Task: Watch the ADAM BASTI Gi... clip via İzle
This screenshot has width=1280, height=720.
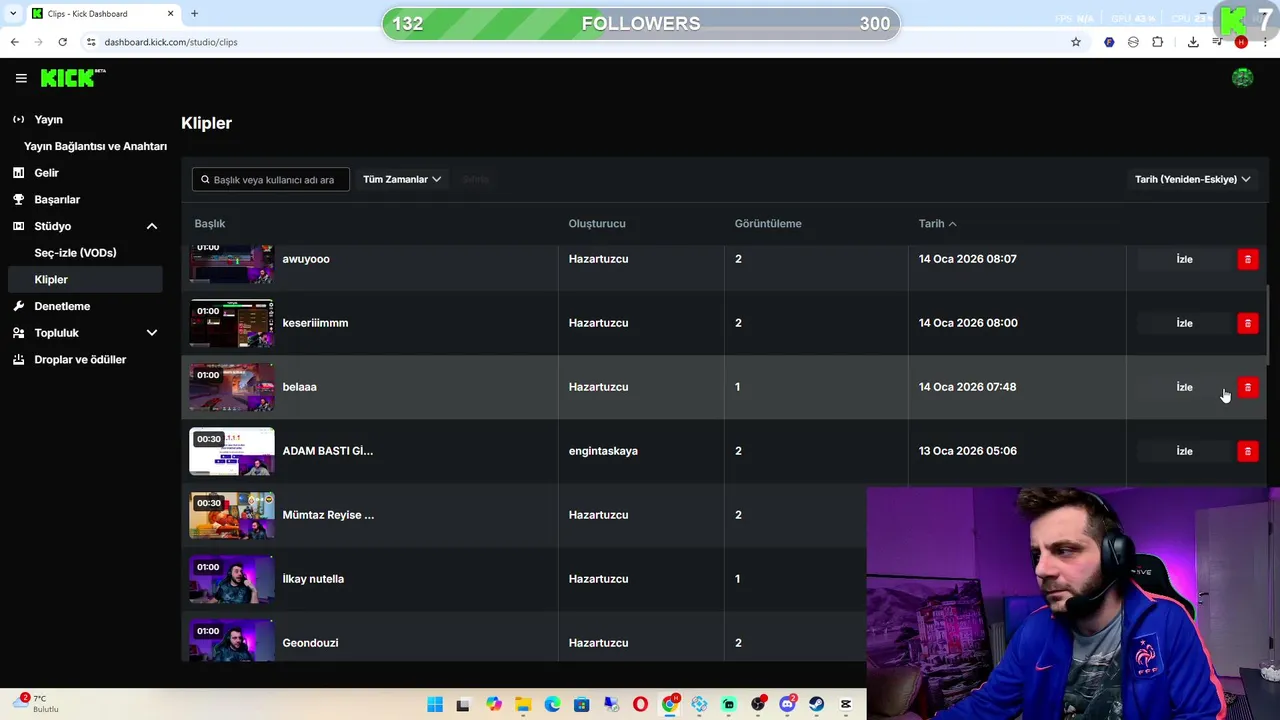Action: [x=1184, y=451]
